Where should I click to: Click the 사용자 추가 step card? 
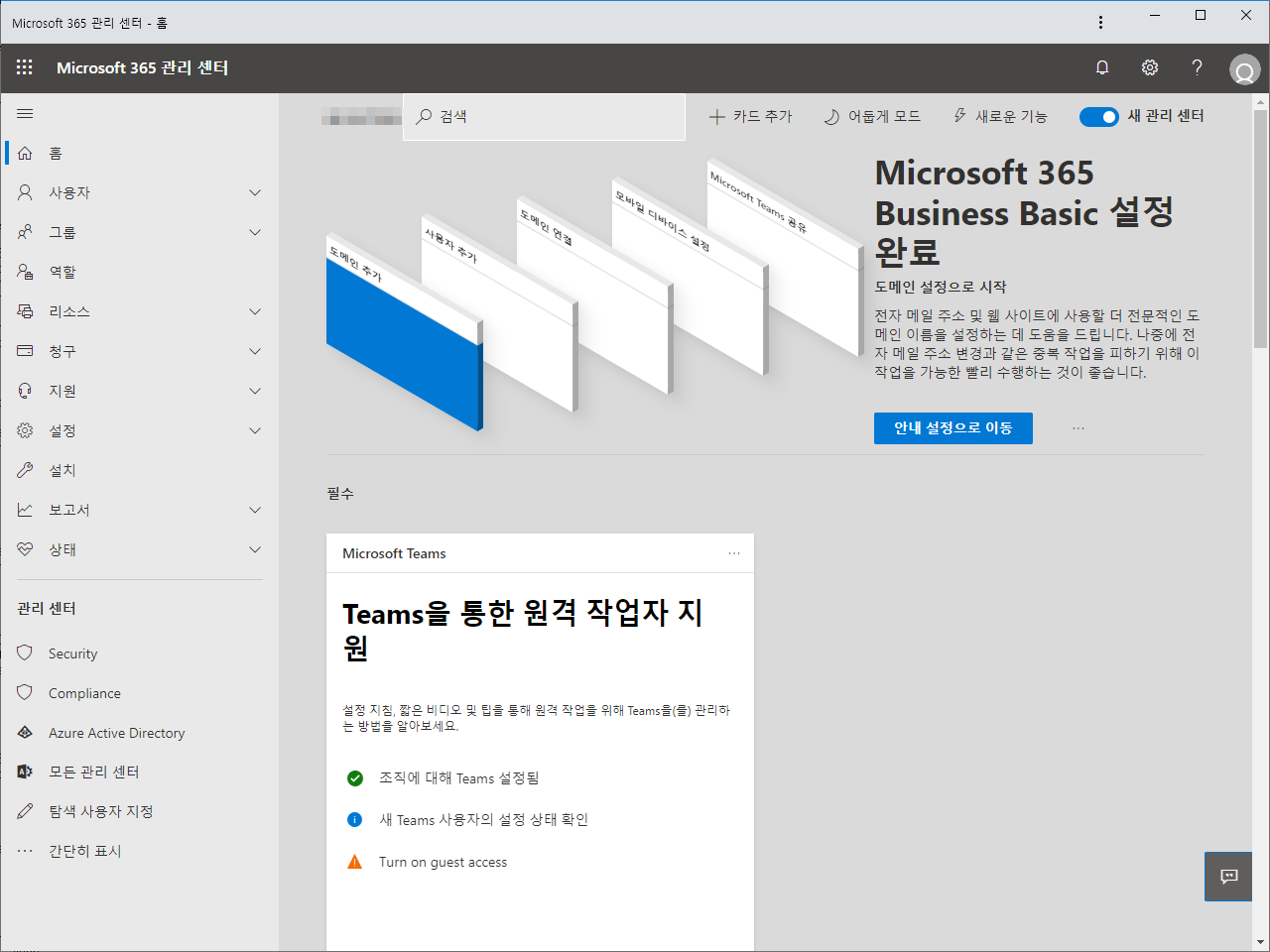[x=499, y=310]
